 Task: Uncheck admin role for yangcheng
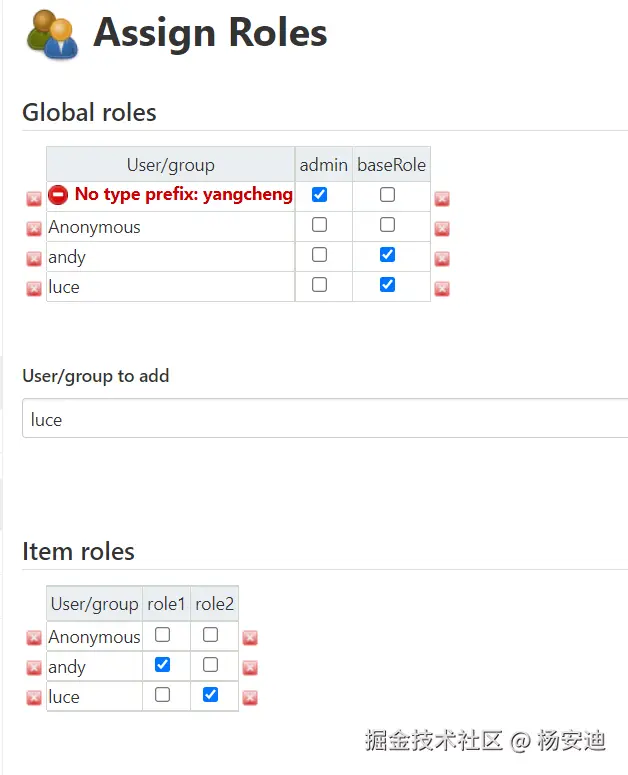(x=320, y=194)
